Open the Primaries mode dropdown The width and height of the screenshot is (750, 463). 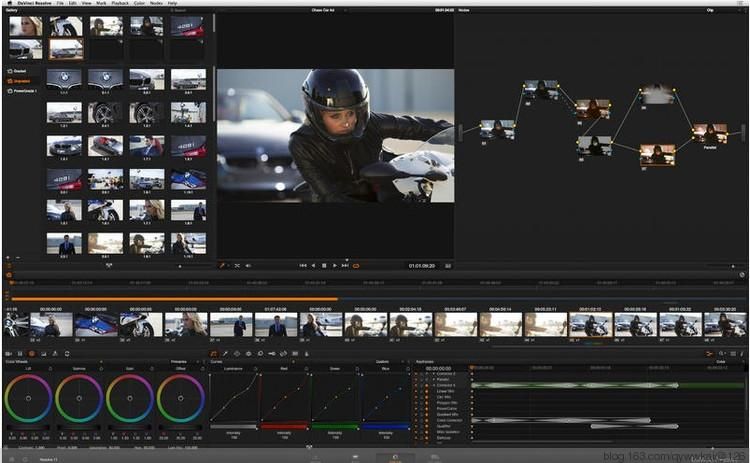tap(180, 361)
